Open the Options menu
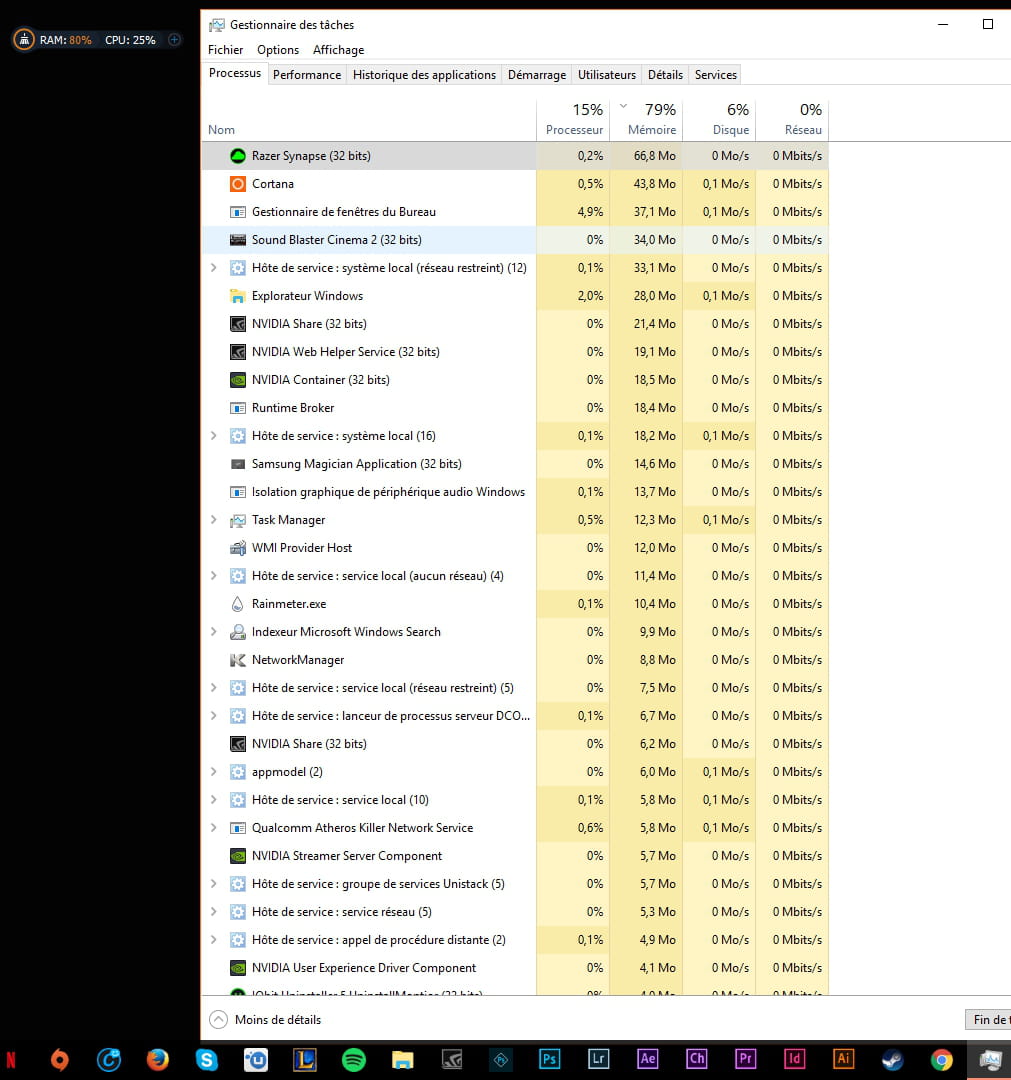Image resolution: width=1011 pixels, height=1080 pixels. pos(278,50)
